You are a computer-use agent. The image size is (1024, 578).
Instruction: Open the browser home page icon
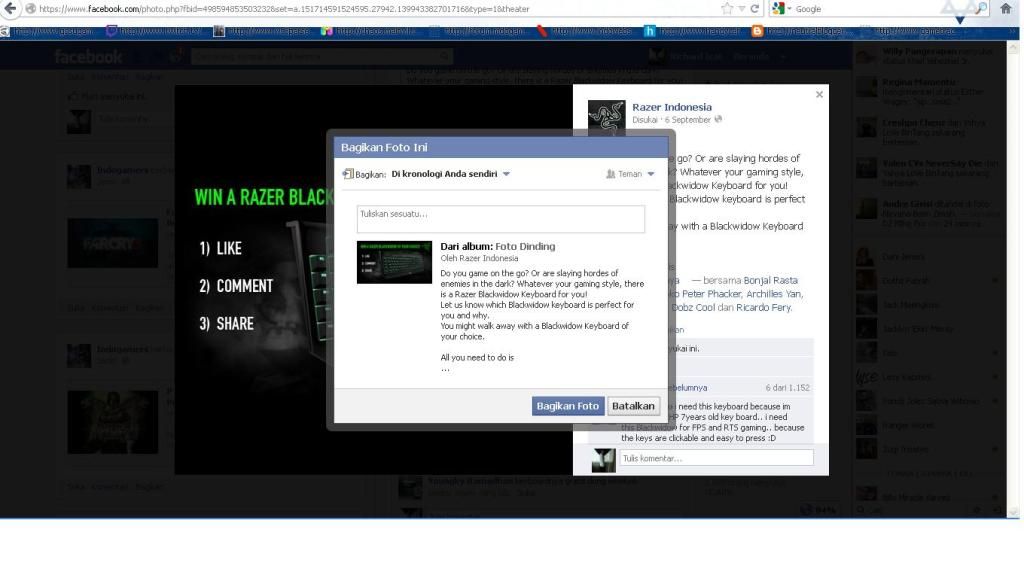1006,8
